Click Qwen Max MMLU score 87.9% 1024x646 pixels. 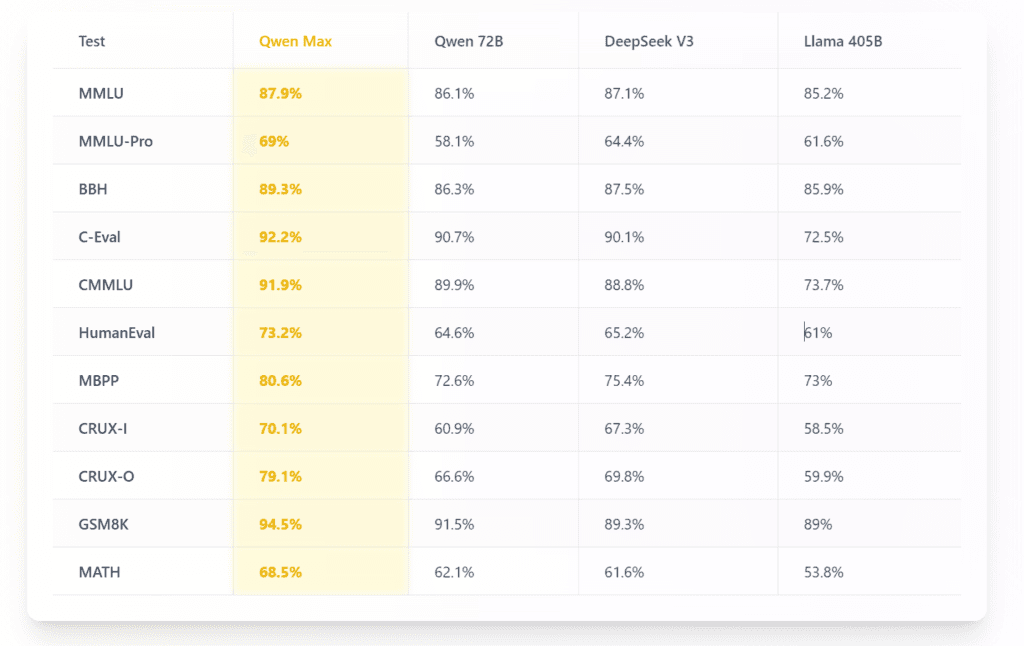click(x=280, y=93)
